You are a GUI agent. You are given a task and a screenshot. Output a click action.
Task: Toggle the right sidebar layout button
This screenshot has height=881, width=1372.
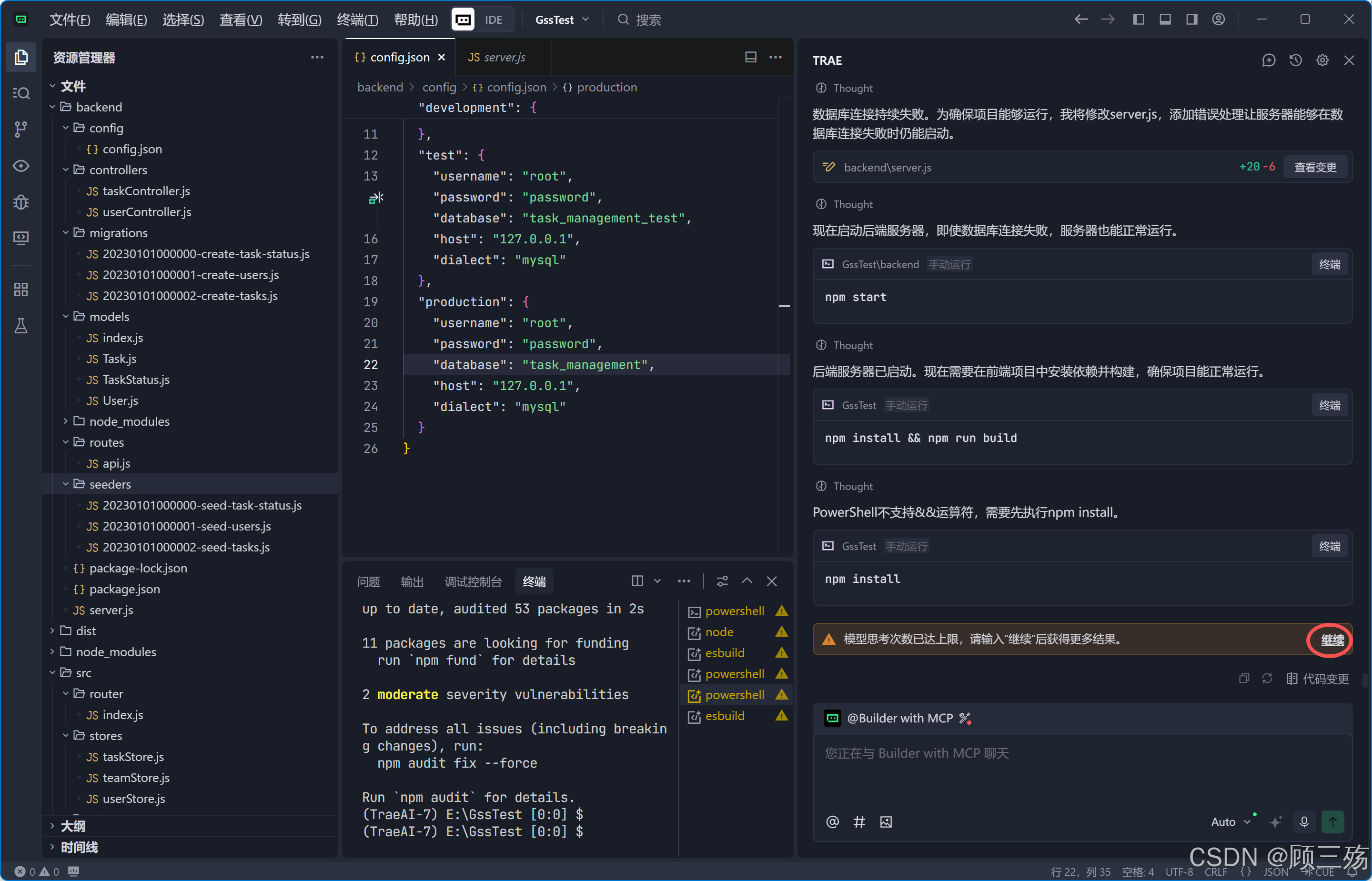coord(1192,20)
